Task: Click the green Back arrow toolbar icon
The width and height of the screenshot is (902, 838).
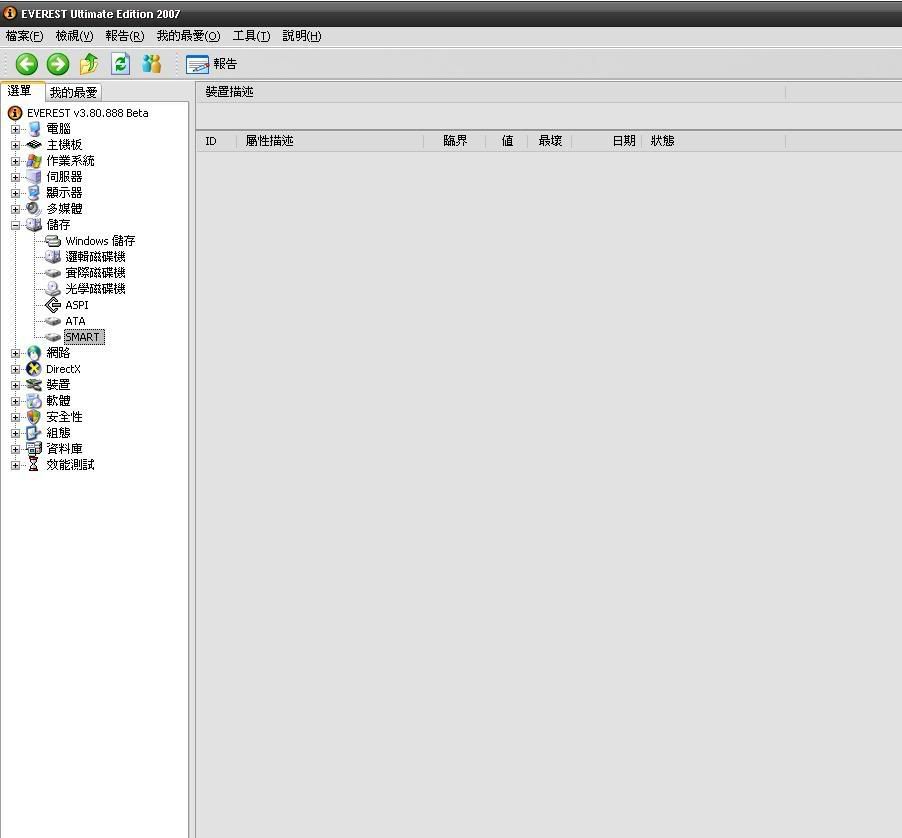Action: 27,64
